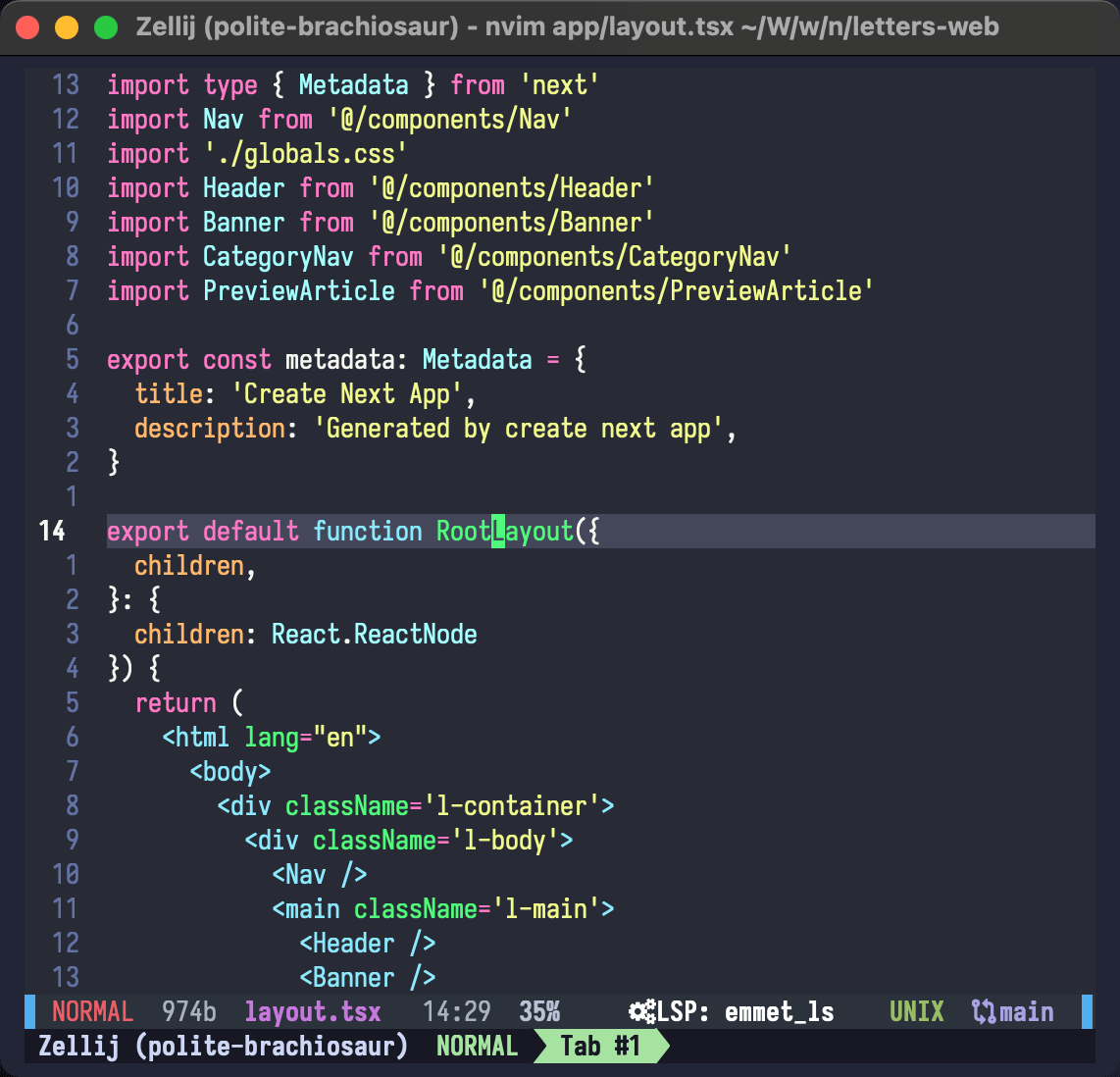1120x1077 pixels.
Task: Click the main branch name in statusline
Action: [x=1026, y=1011]
